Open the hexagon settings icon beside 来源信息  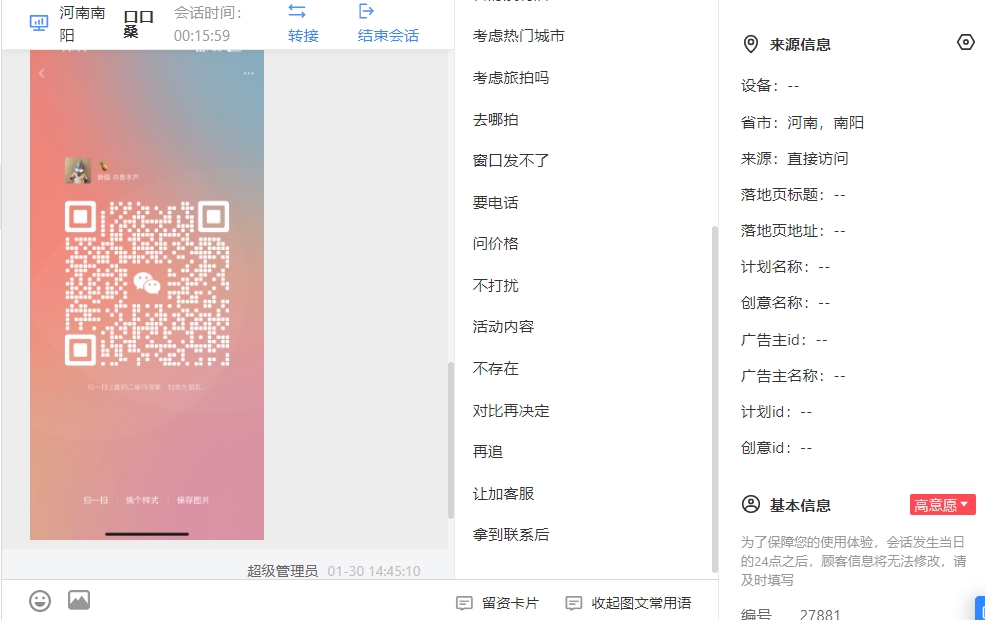click(966, 42)
